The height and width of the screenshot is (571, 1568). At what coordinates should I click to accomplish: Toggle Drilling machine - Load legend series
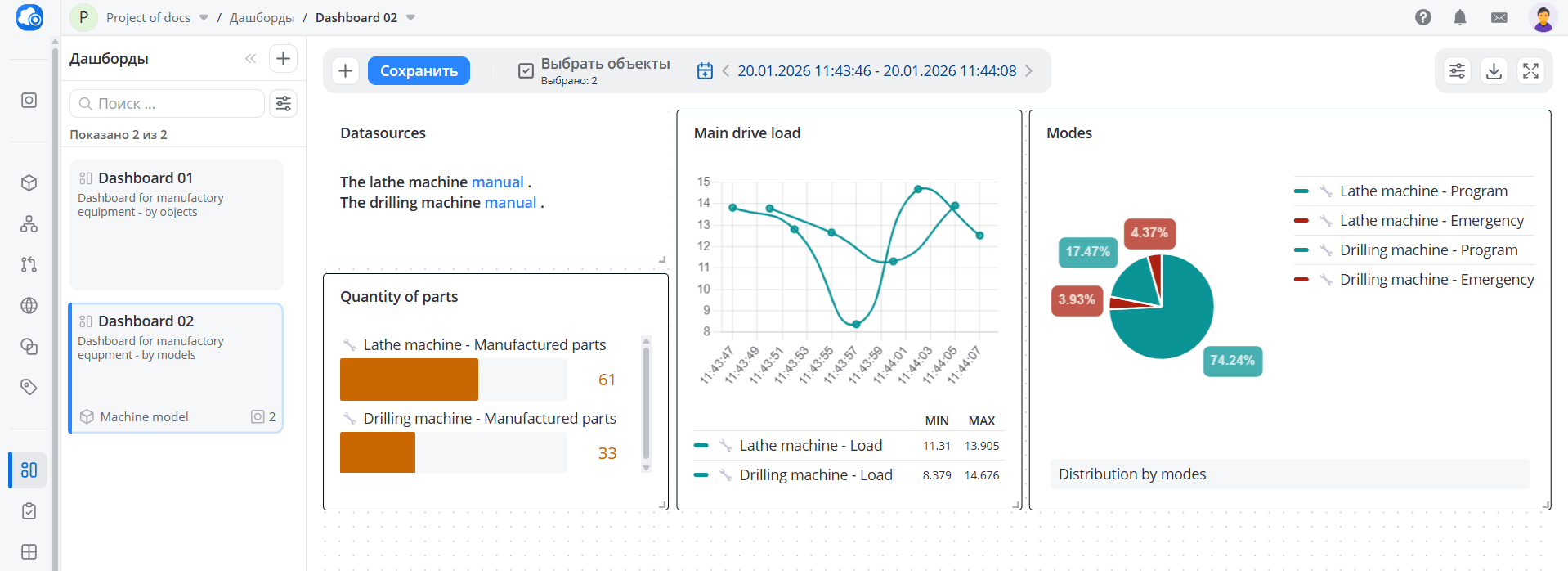(815, 474)
